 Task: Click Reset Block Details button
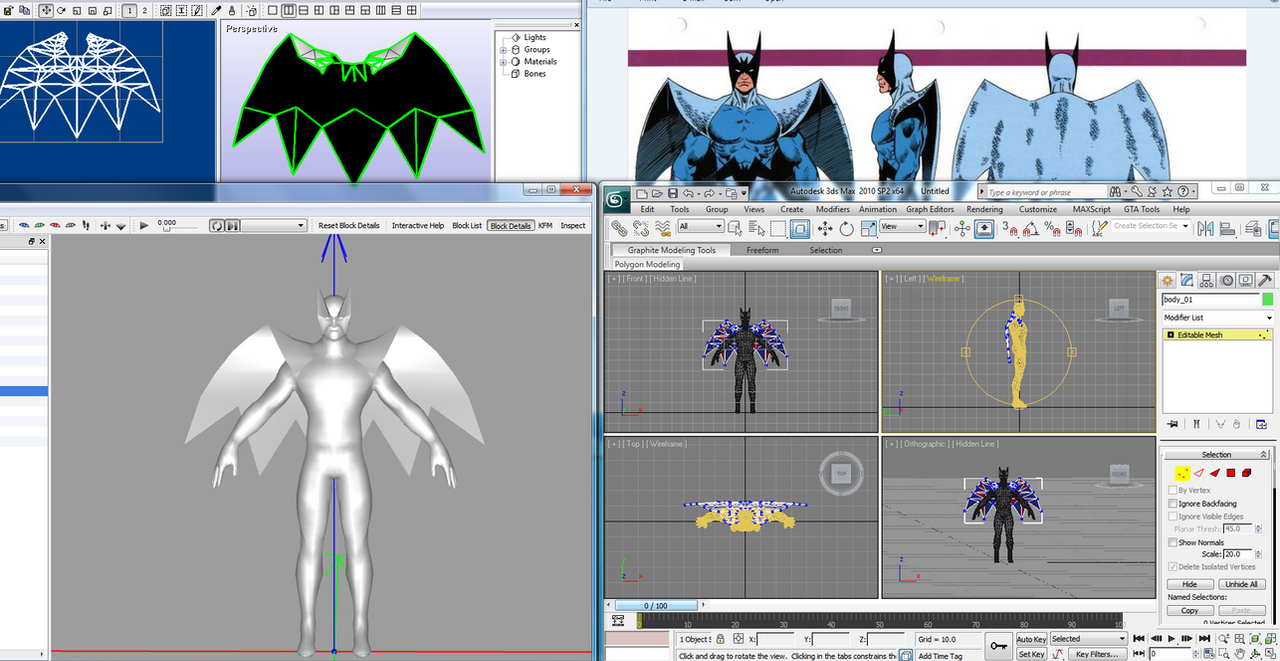click(x=349, y=225)
